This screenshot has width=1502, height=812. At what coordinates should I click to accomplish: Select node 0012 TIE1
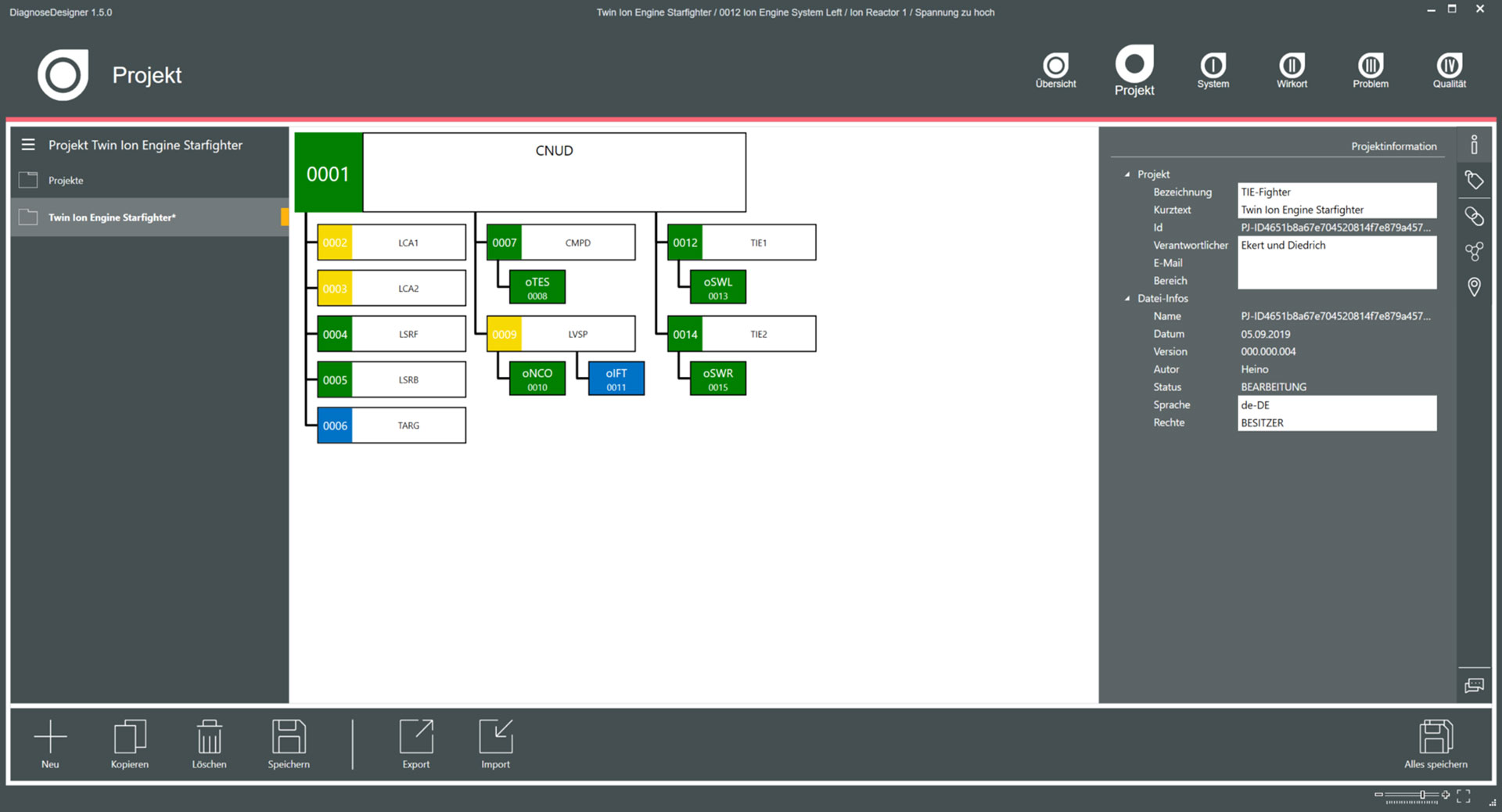coord(742,243)
